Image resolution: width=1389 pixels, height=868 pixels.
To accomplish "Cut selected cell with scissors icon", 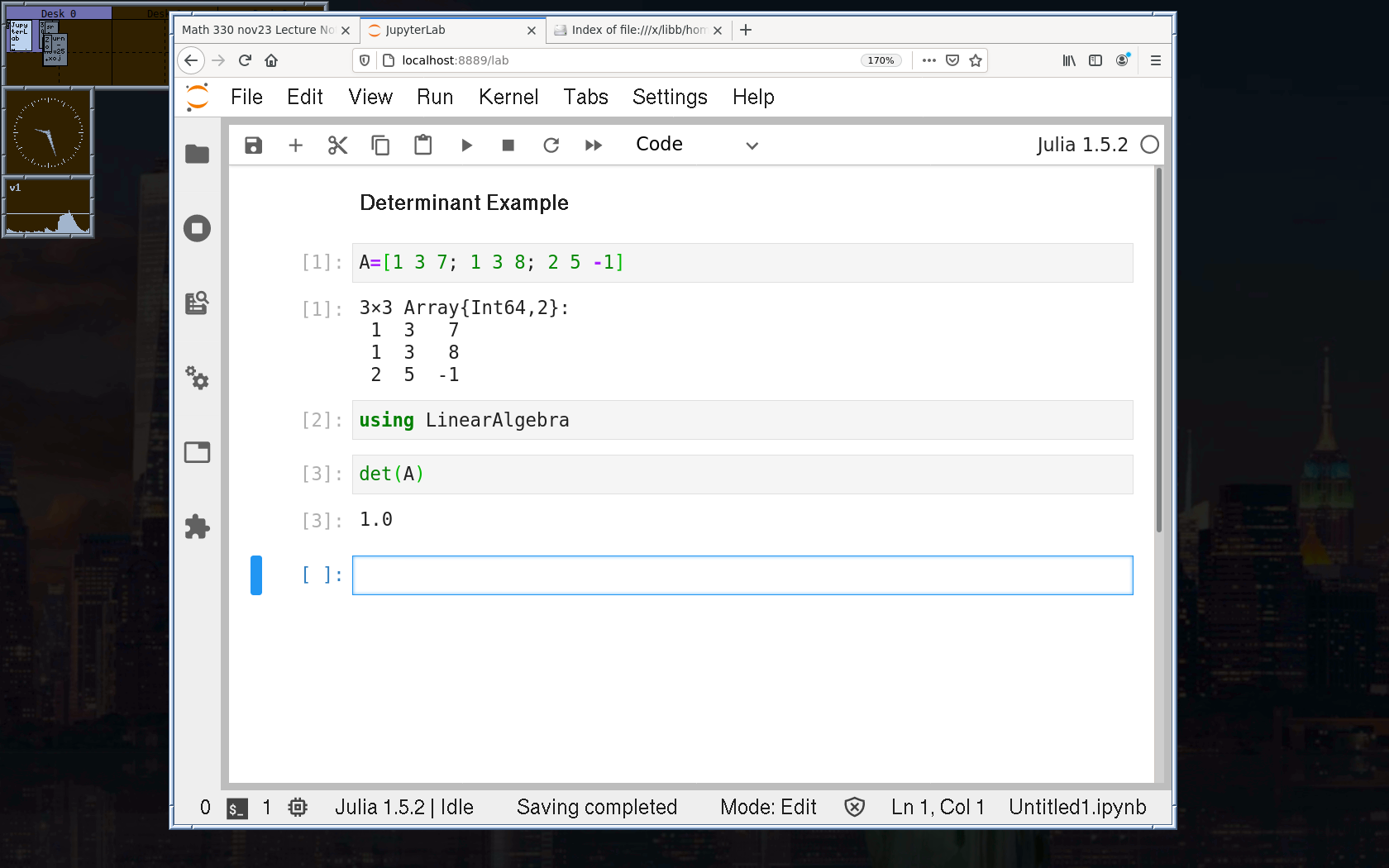I will coord(337,145).
